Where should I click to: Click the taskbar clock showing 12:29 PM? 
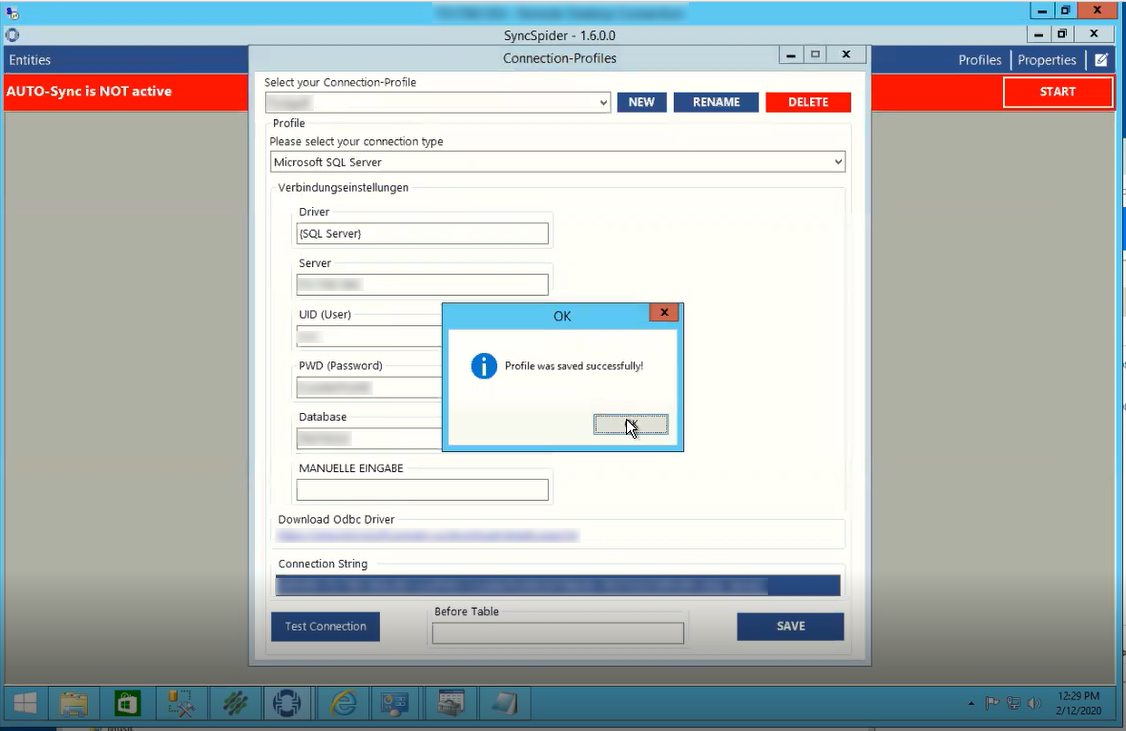(1078, 703)
